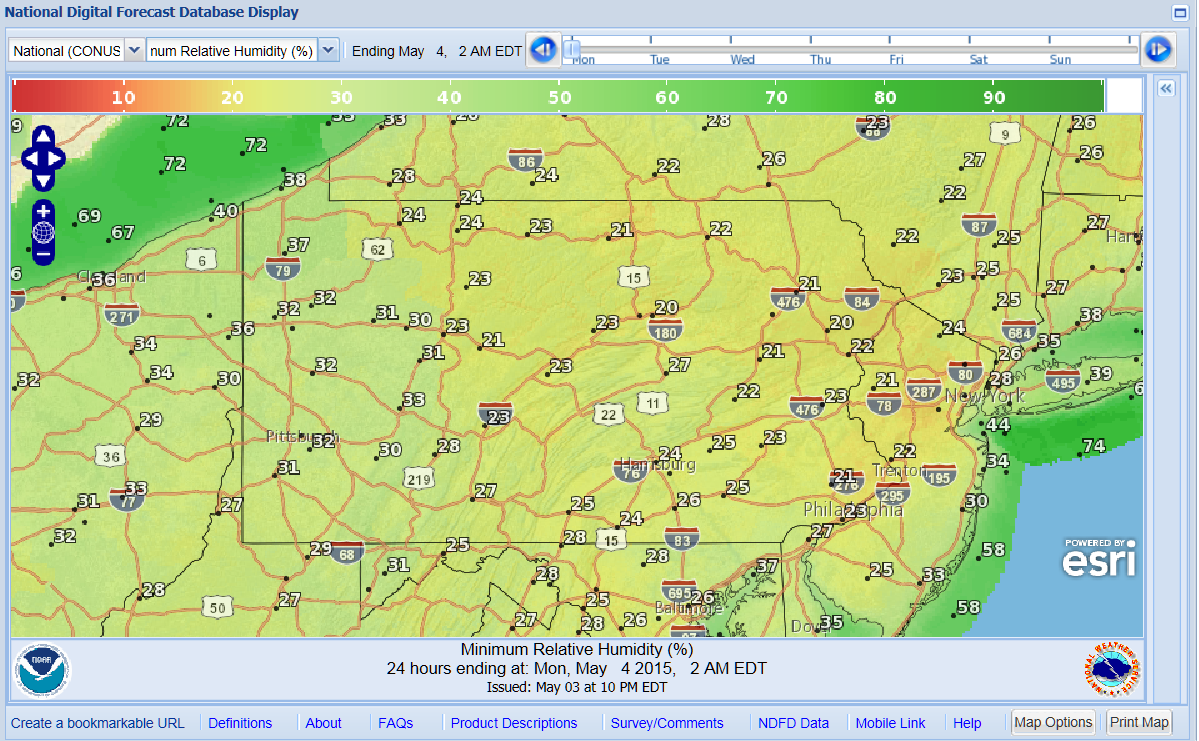1199x741 pixels.
Task: Open the Map Options button
Action: 1053,722
